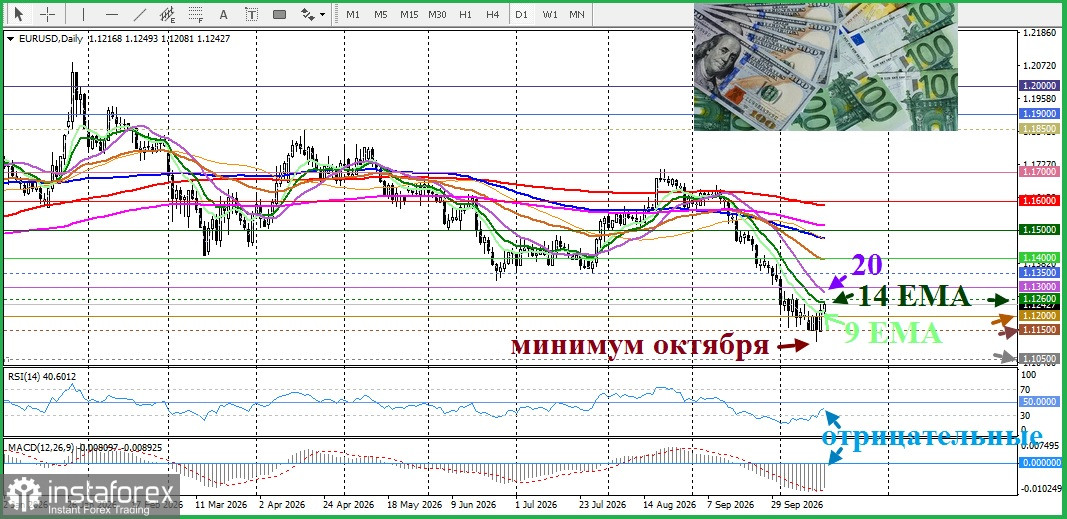Choose the rectangle shape tool
This screenshot has width=1067, height=519.
click(x=279, y=14)
